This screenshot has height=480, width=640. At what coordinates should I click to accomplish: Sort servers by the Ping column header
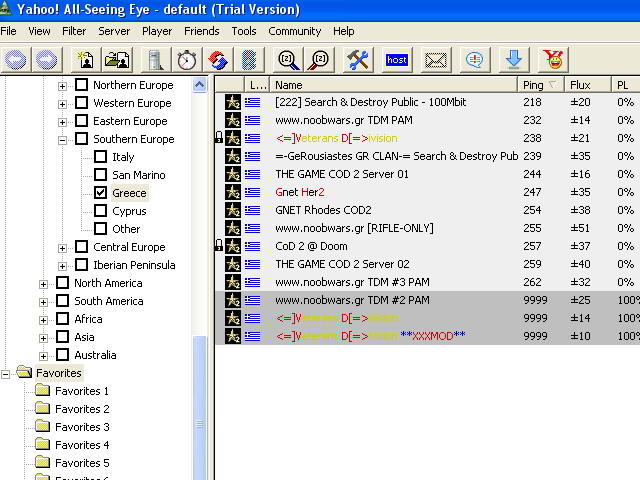coord(541,85)
